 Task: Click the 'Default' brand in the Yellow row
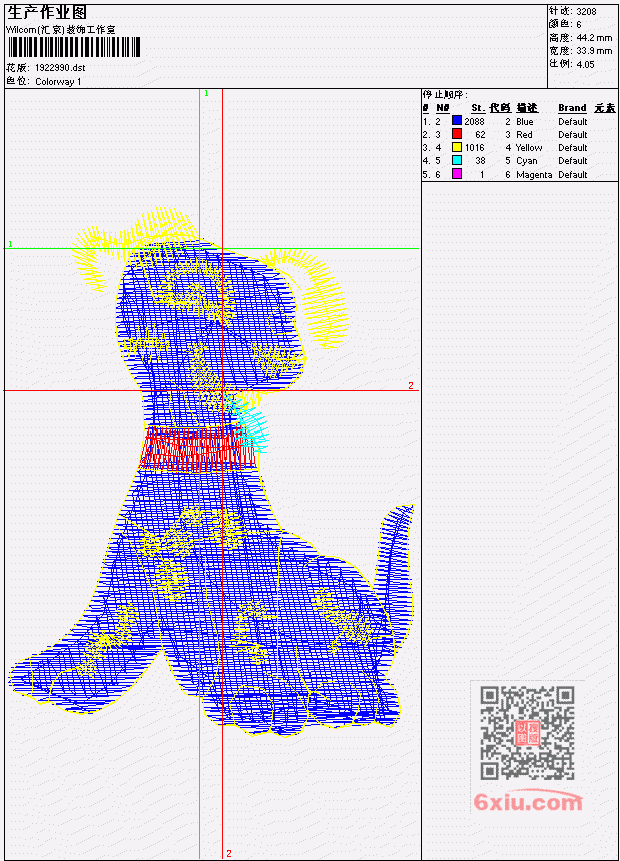pyautogui.click(x=573, y=148)
